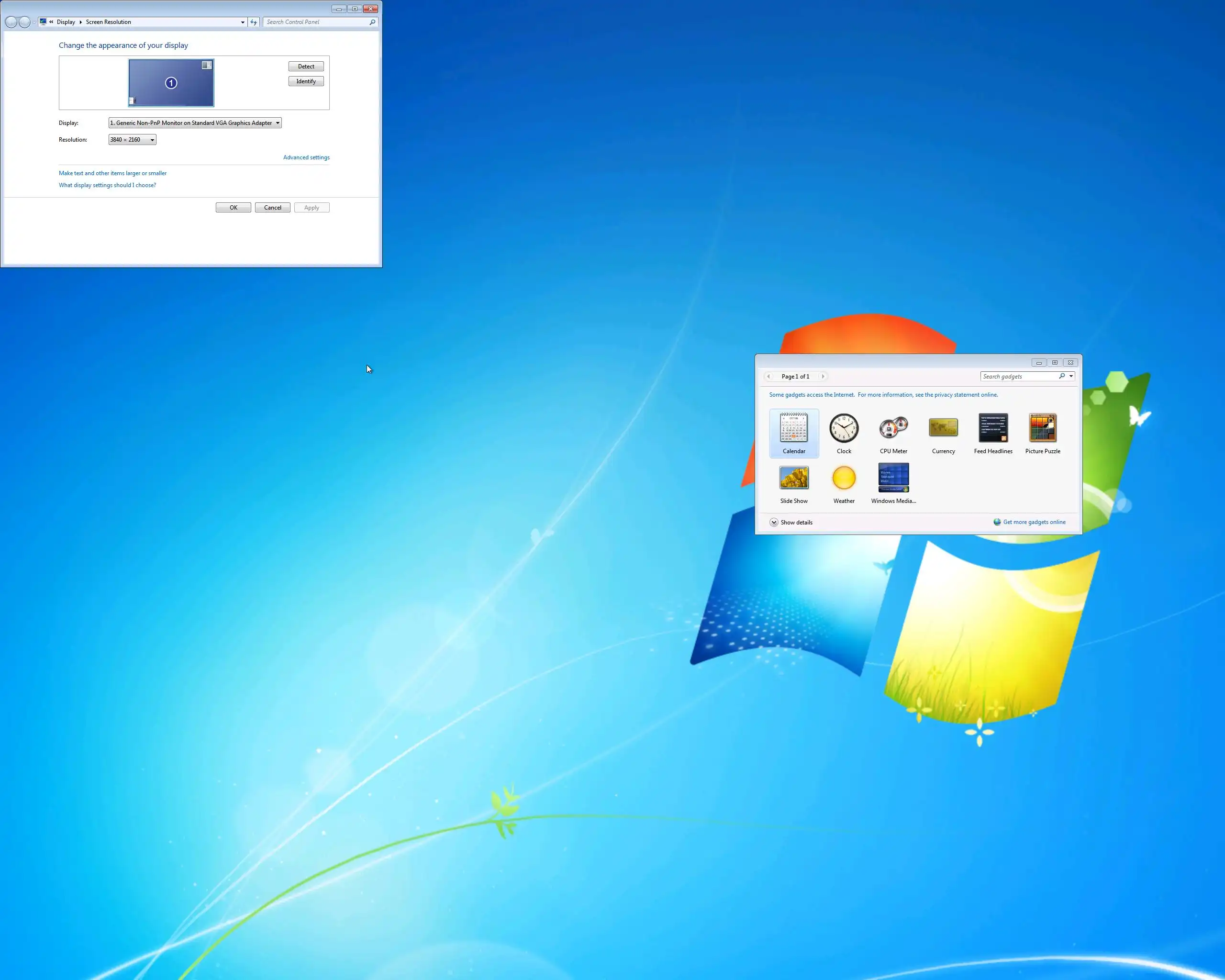
Task: Open the Display selection dropdown
Action: (195, 122)
